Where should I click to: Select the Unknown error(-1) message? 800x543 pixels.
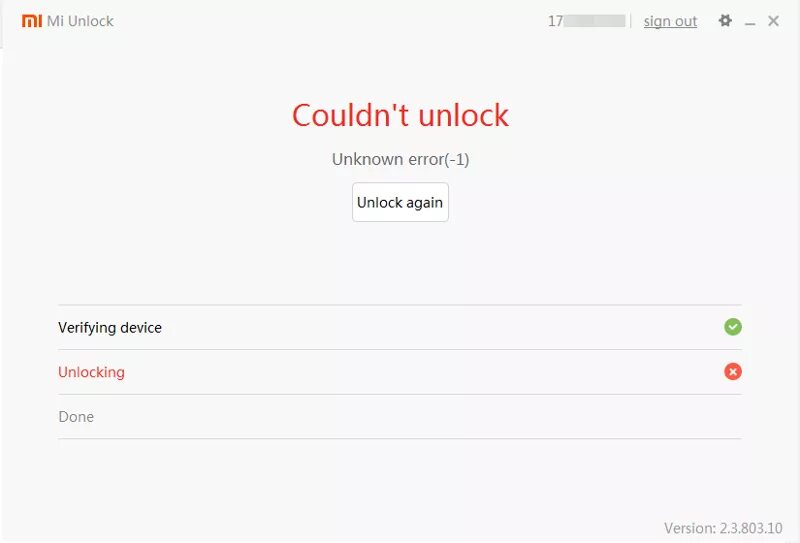coord(401,159)
